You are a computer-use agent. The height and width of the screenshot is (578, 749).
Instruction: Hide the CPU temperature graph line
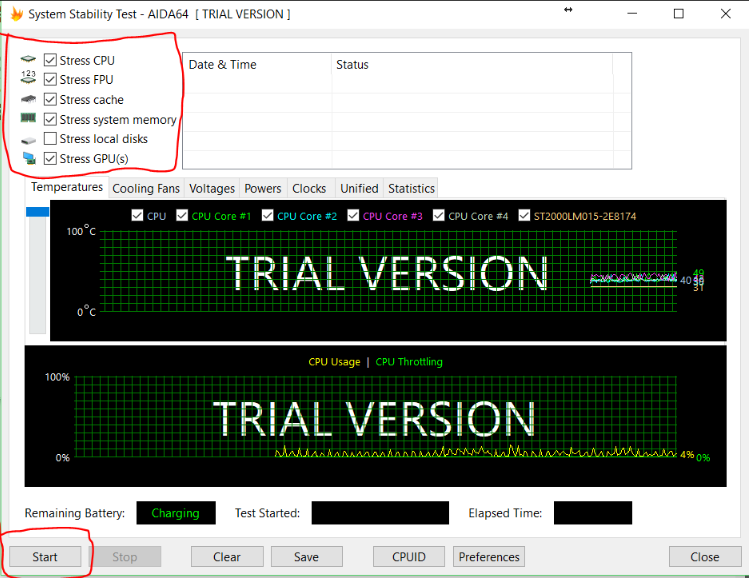click(137, 215)
